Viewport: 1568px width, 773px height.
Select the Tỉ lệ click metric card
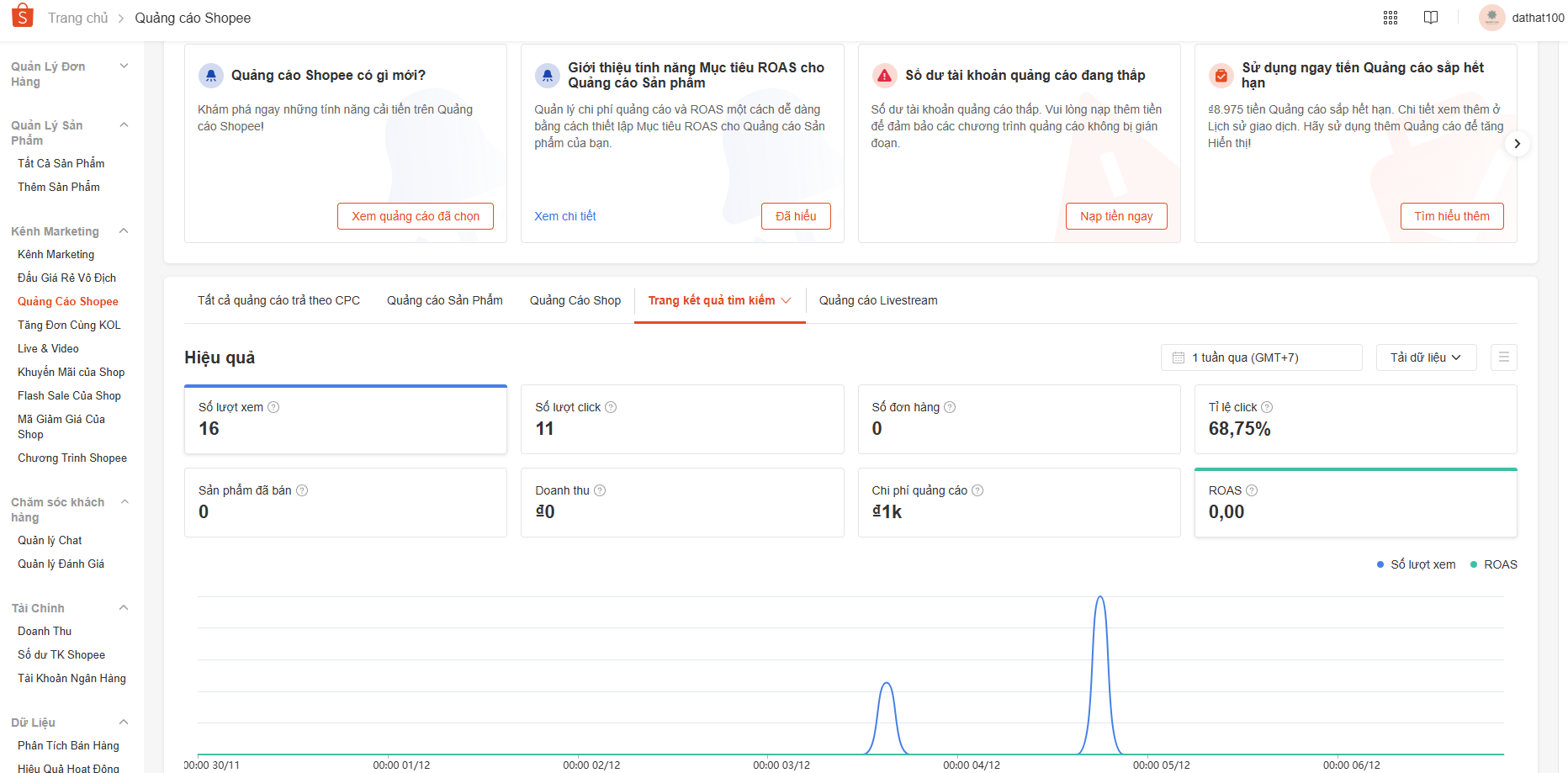coord(1356,419)
